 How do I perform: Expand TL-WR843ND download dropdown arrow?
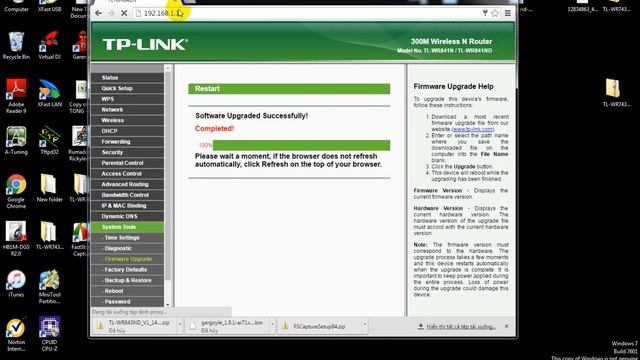(180, 325)
